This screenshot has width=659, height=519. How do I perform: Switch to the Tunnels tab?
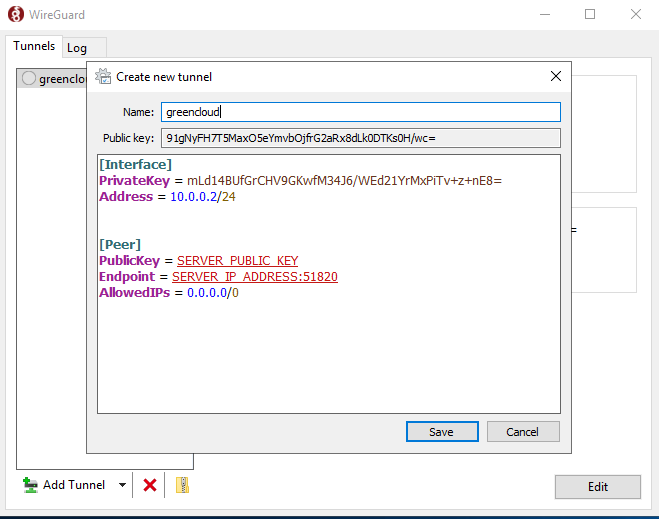[34, 46]
